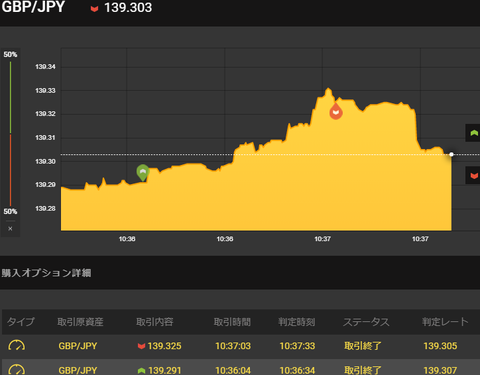This screenshot has height=375, width=480.
Task: Click the gauge icon in the 139.291 row
Action: [16, 370]
